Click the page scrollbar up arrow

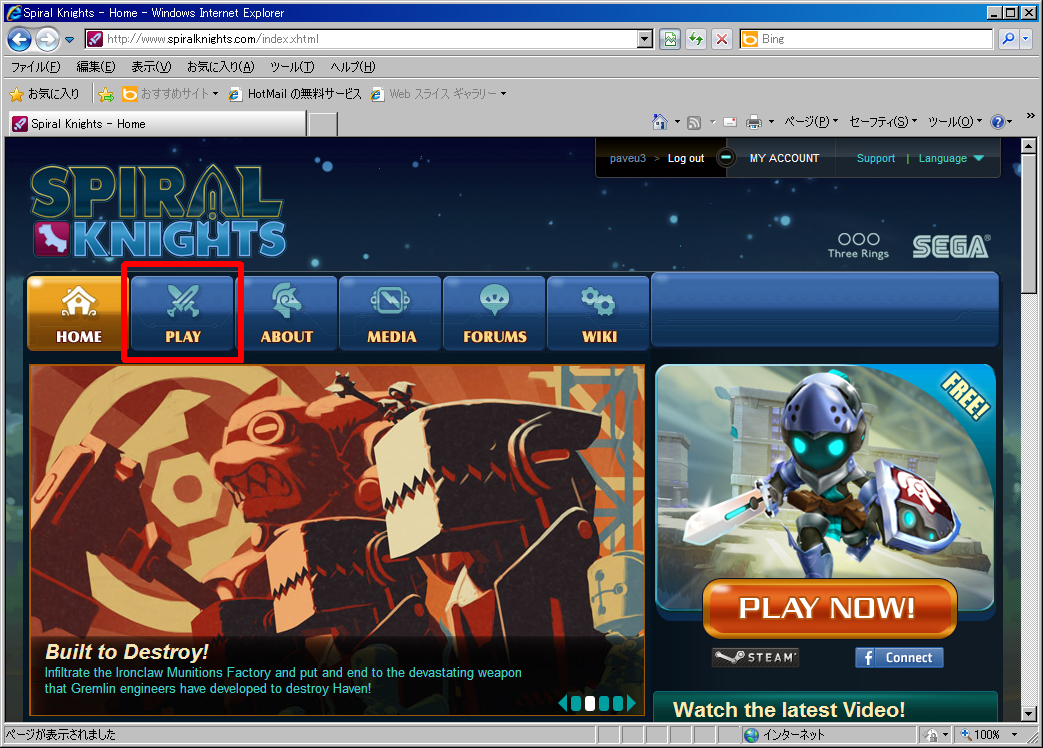point(1028,146)
